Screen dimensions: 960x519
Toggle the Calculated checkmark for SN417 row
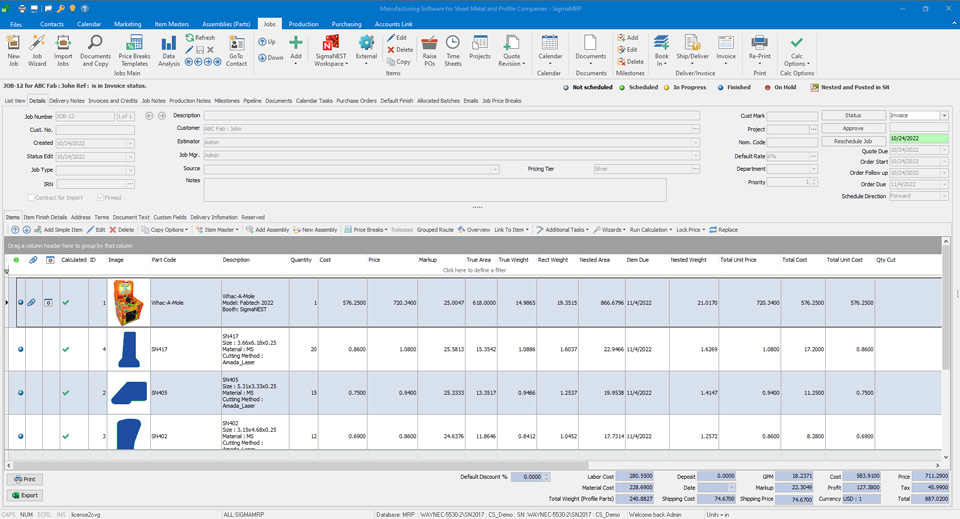pos(66,349)
